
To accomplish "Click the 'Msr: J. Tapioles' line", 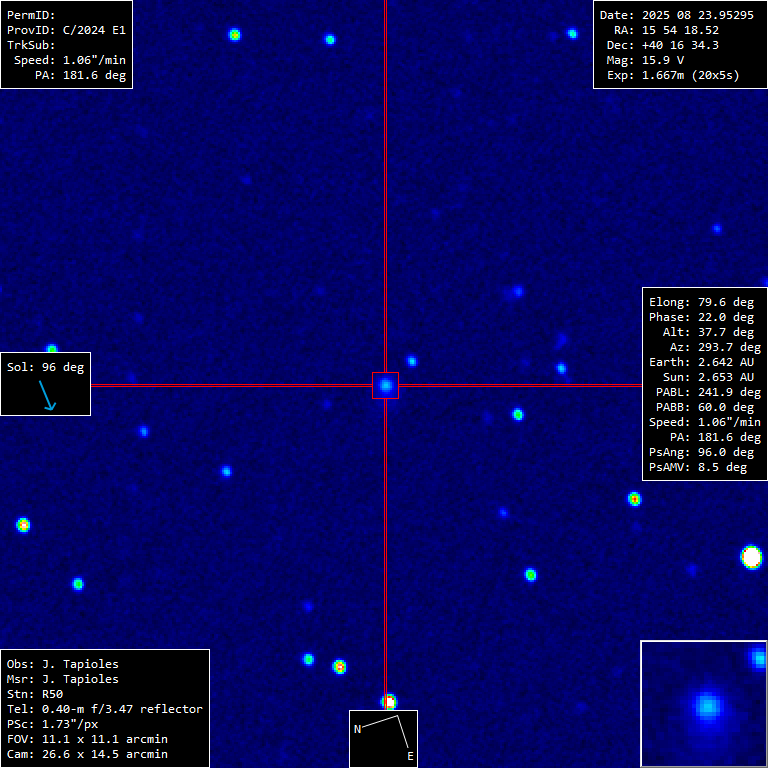I will 63,679.
